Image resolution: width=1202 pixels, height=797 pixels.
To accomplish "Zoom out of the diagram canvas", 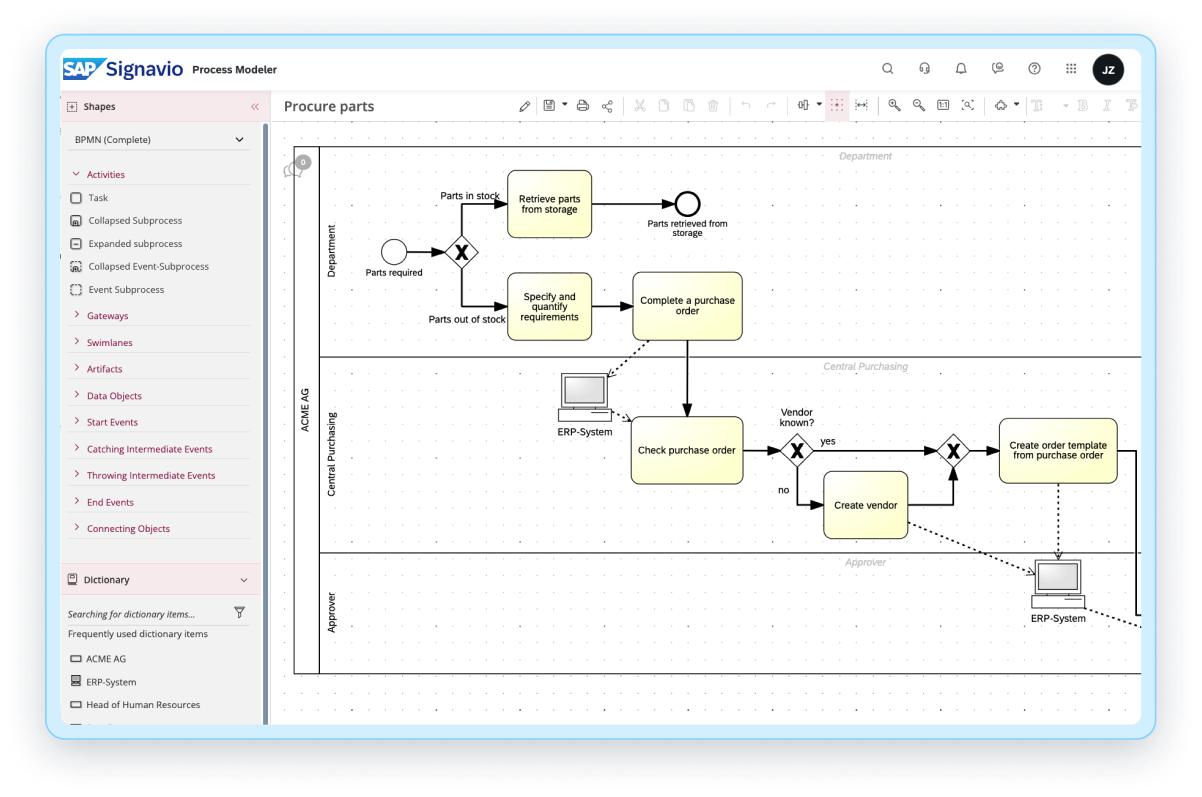I will 918,105.
